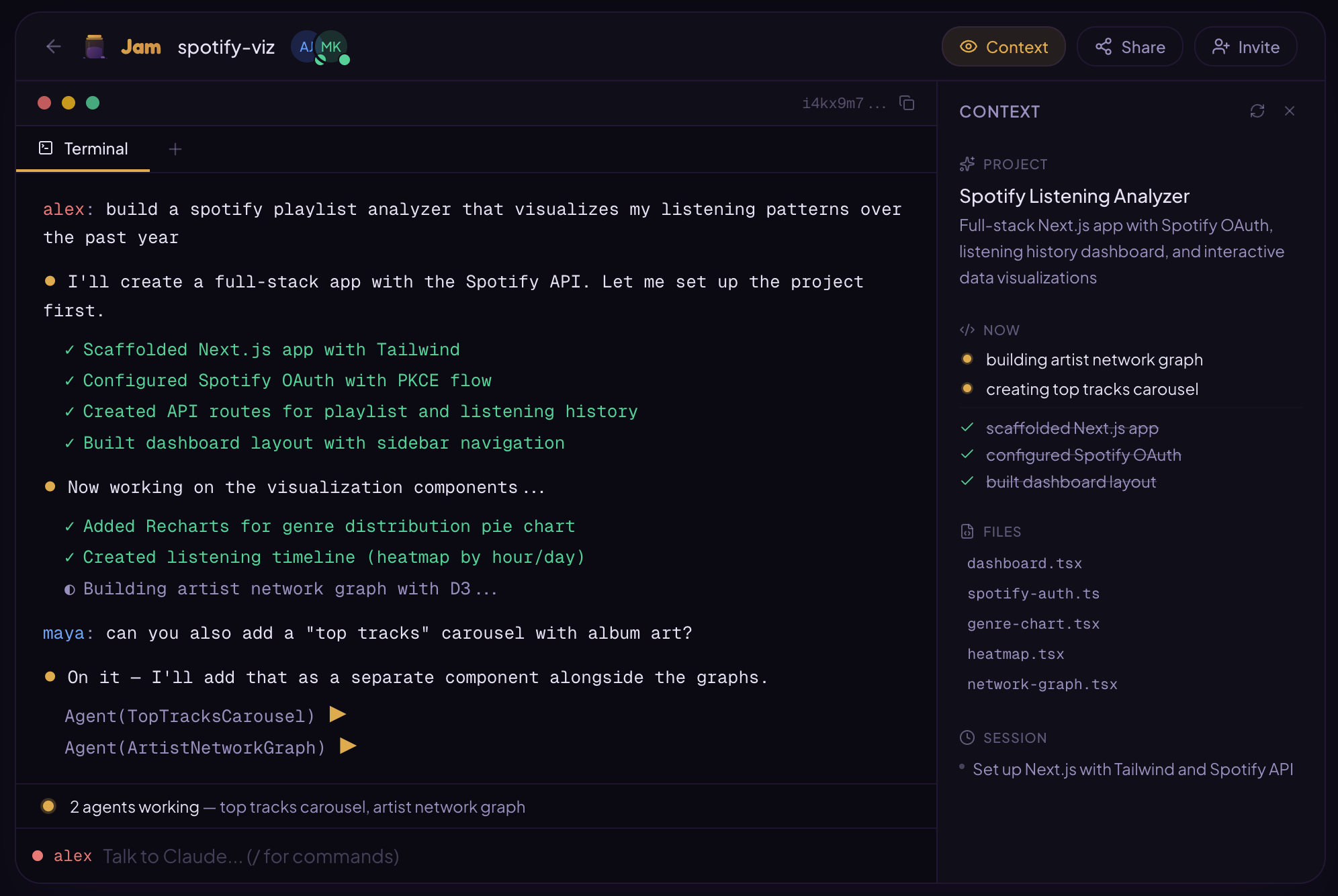Open network-graph.tsx from the files list

[1041, 684]
